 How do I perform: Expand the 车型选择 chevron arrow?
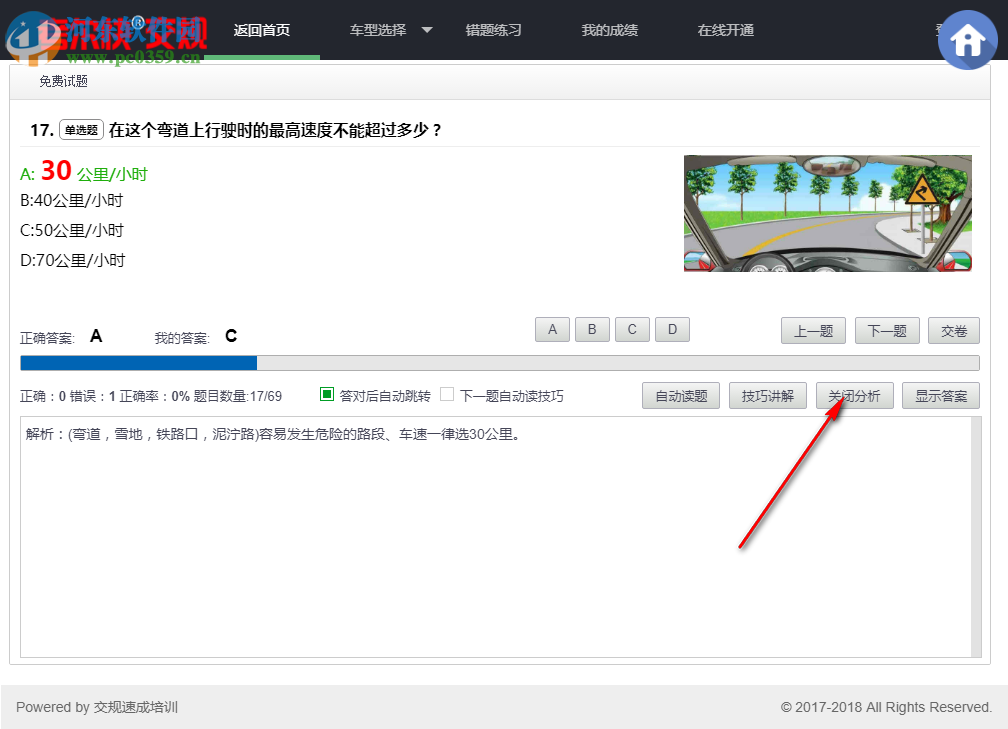click(x=427, y=30)
